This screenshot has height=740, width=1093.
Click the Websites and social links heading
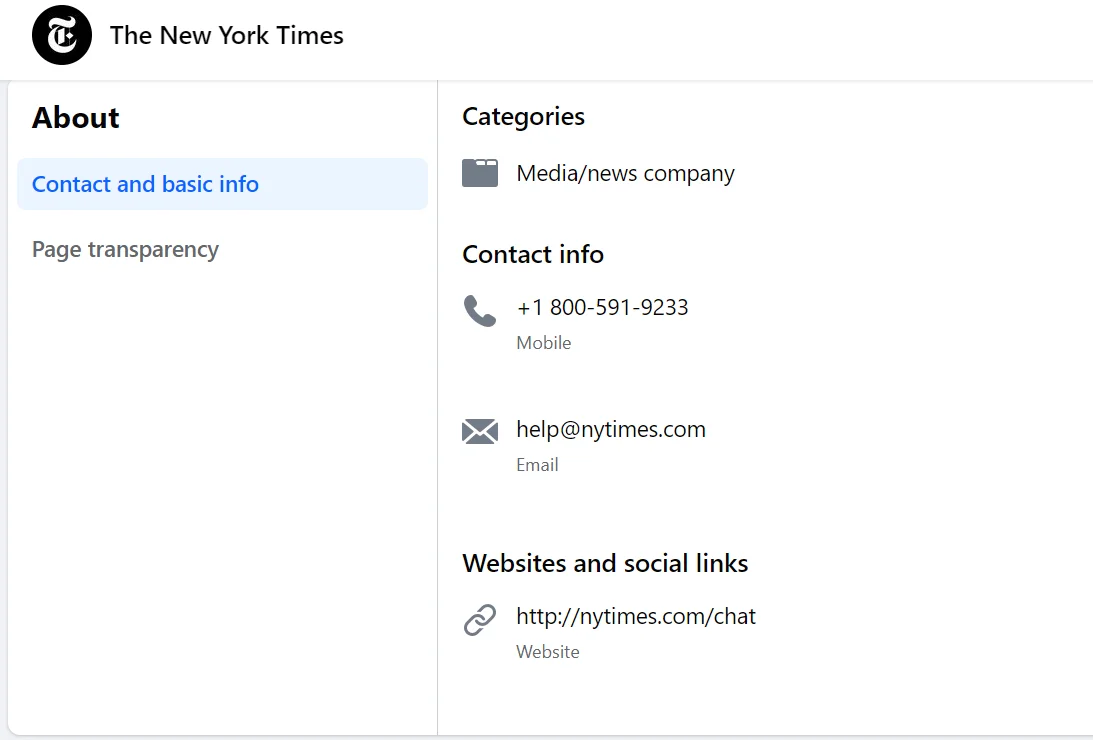coord(605,563)
